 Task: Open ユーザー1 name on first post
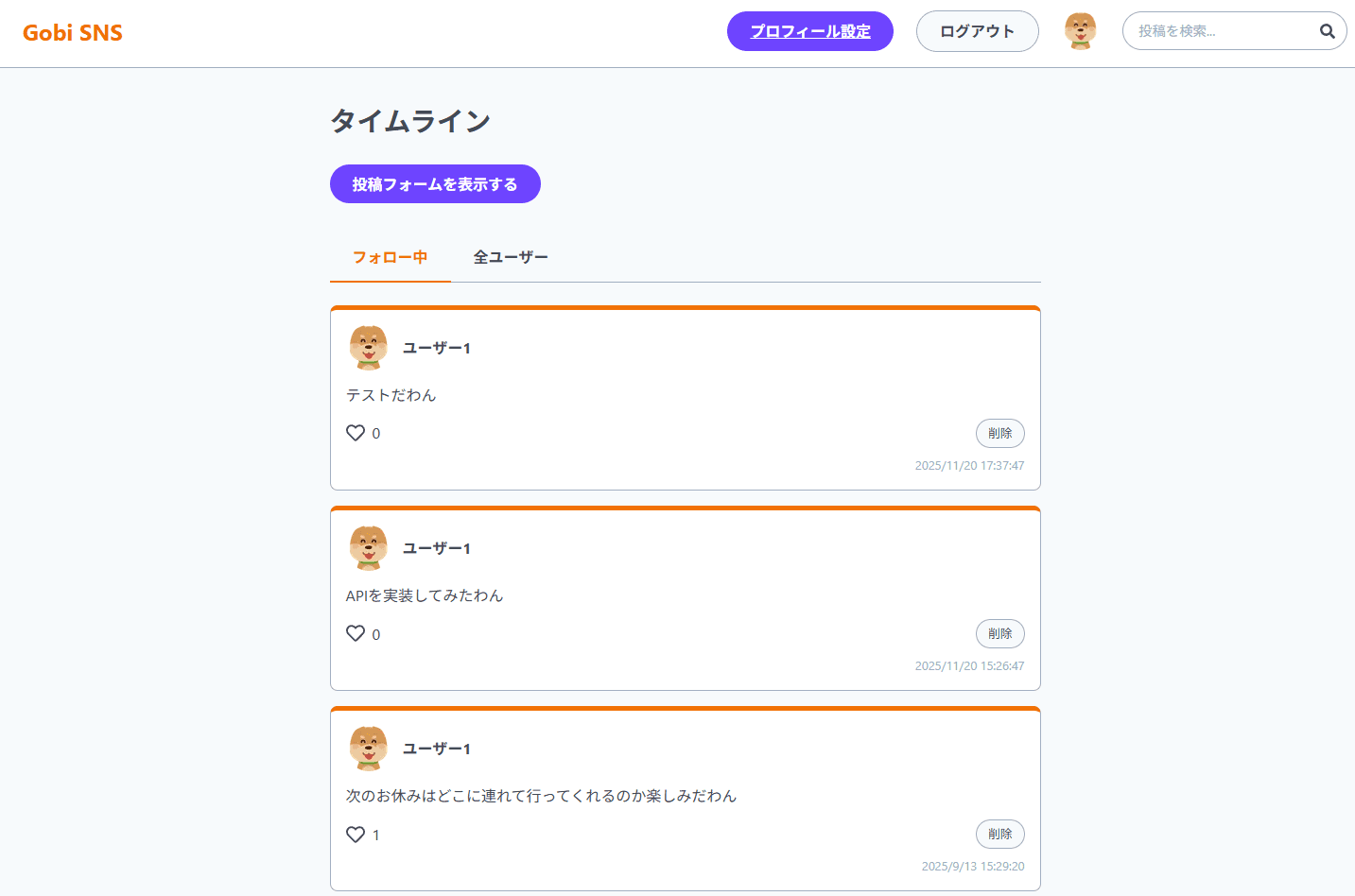click(x=437, y=348)
